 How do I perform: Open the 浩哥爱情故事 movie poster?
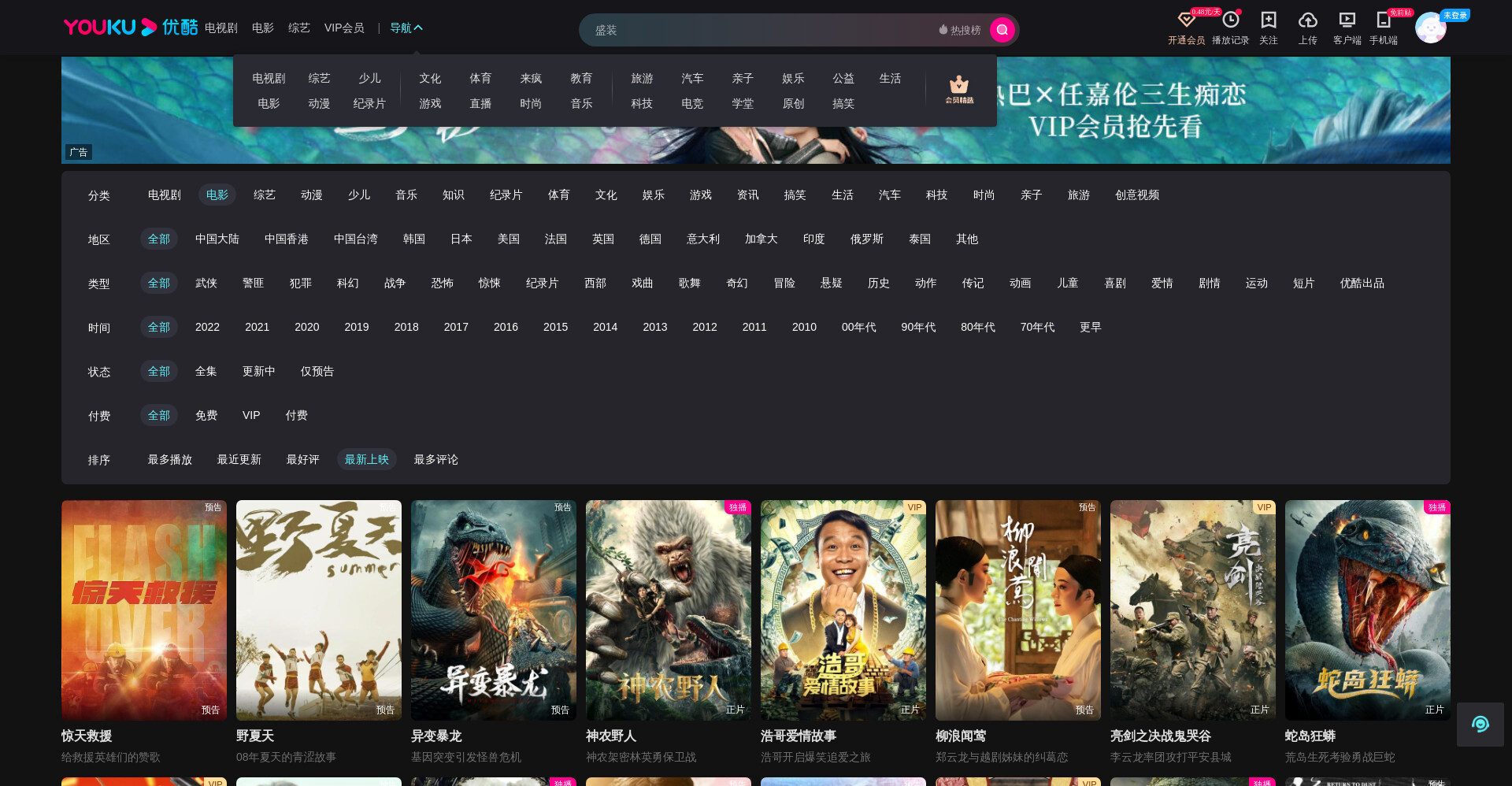[x=843, y=610]
